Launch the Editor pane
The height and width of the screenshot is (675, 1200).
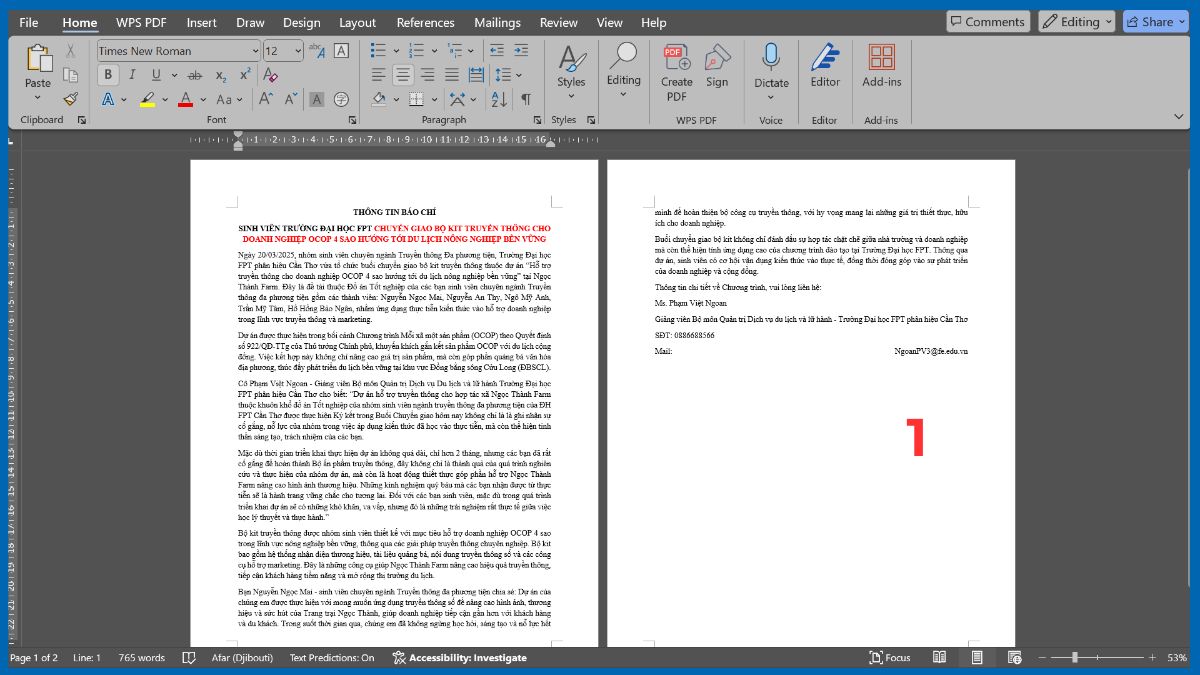coord(824,68)
